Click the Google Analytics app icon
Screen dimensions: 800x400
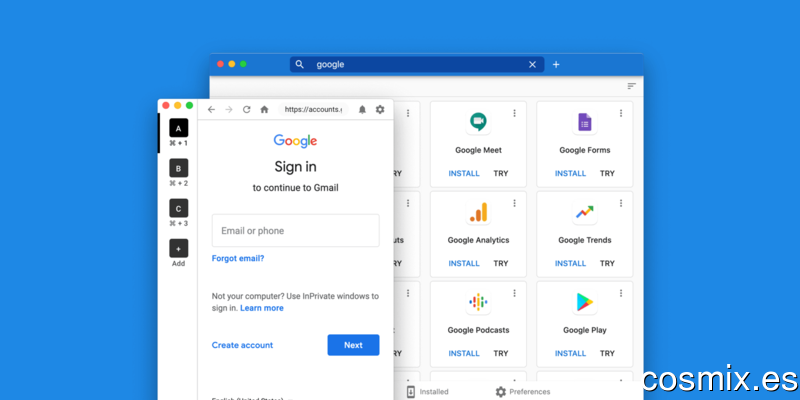[x=478, y=212]
